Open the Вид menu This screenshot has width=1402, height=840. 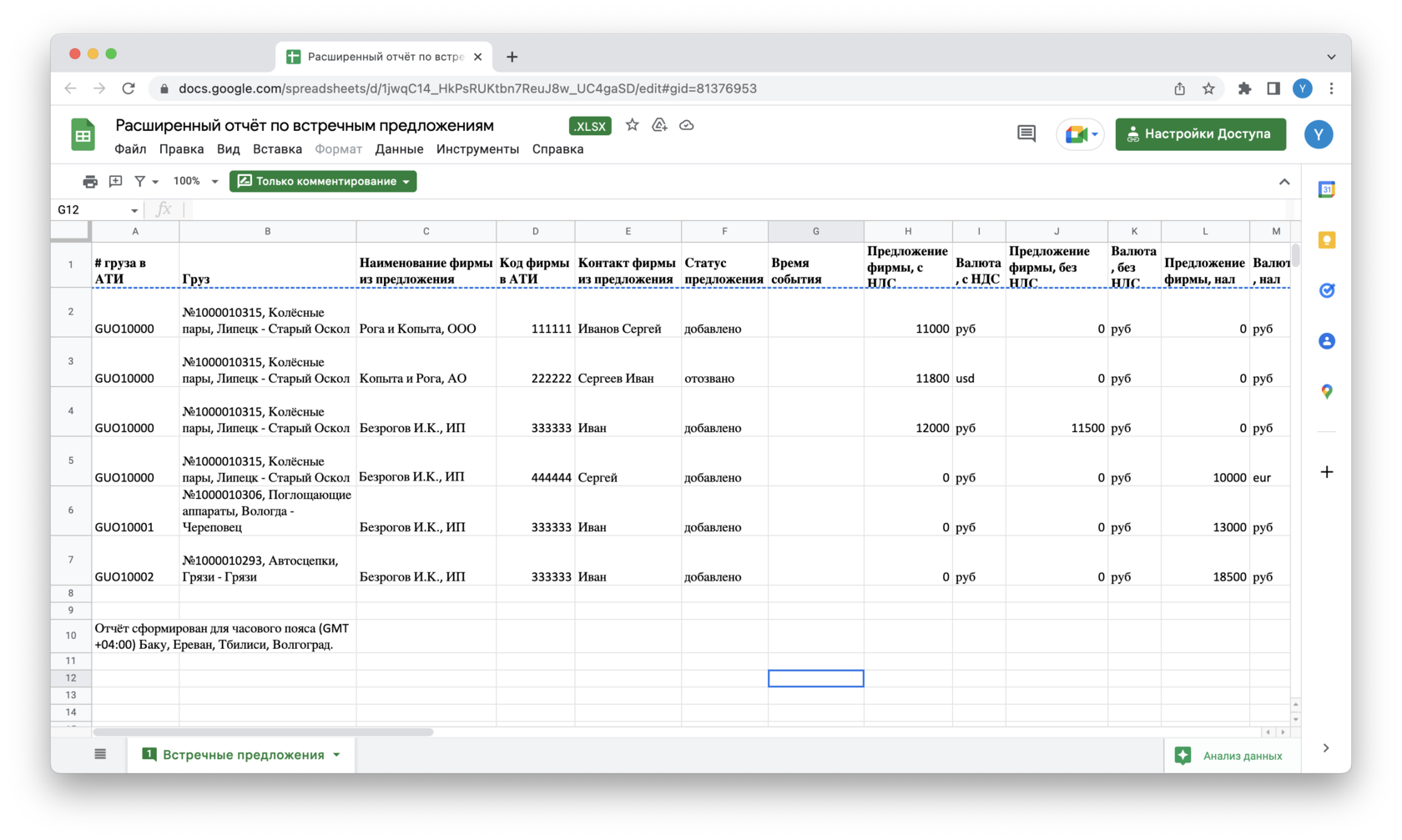228,149
